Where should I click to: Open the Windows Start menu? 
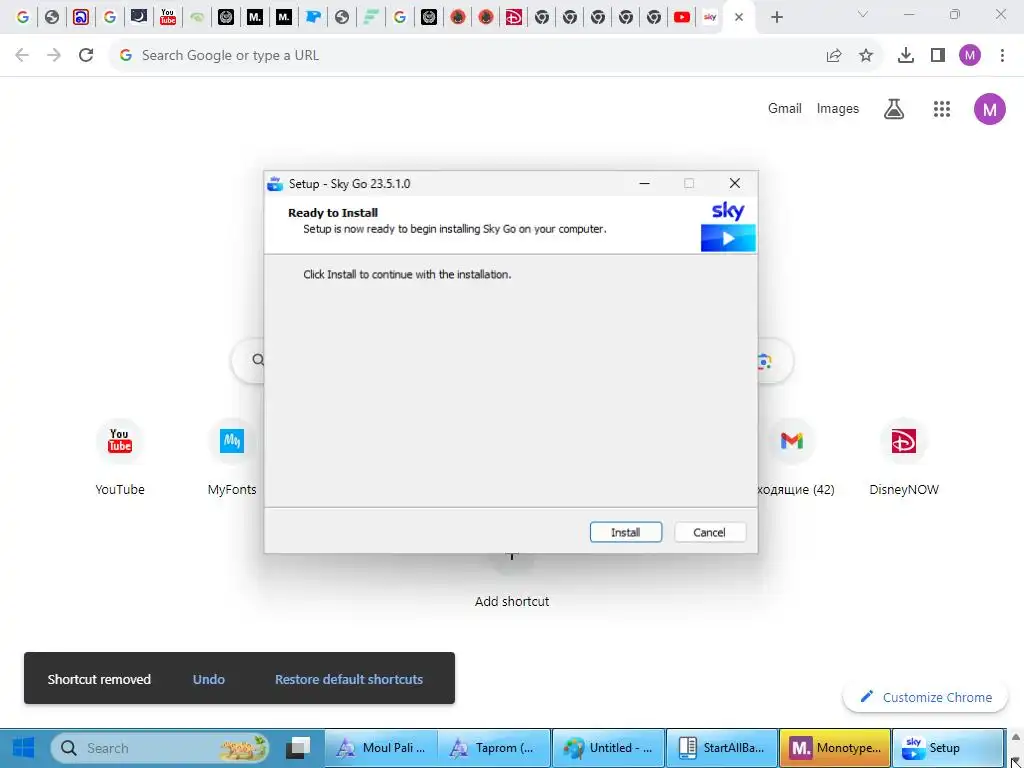tap(24, 748)
